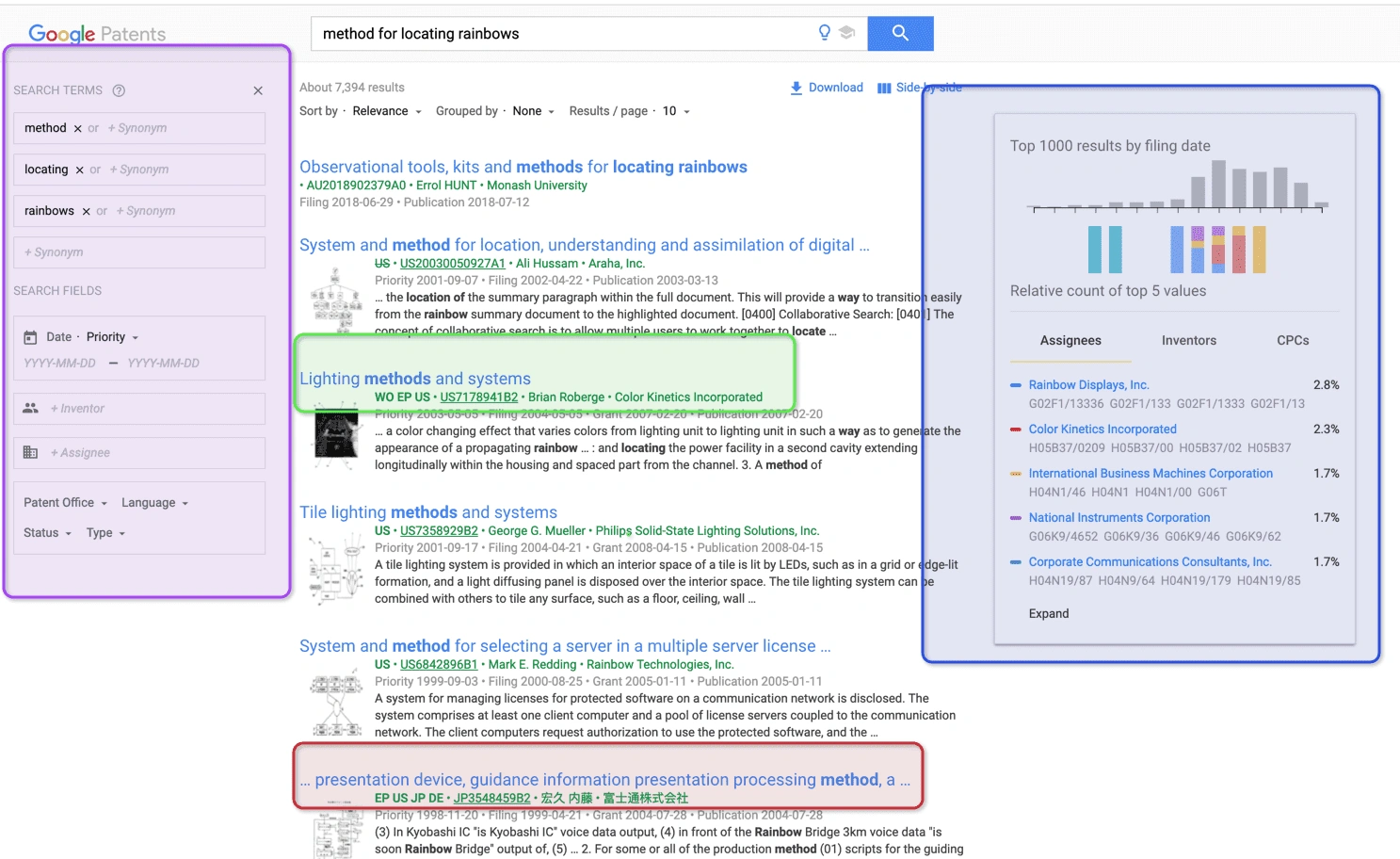Screen dimensions: 1400x859
Task: Click the purple legend marker for National Instruments
Action: click(1016, 518)
